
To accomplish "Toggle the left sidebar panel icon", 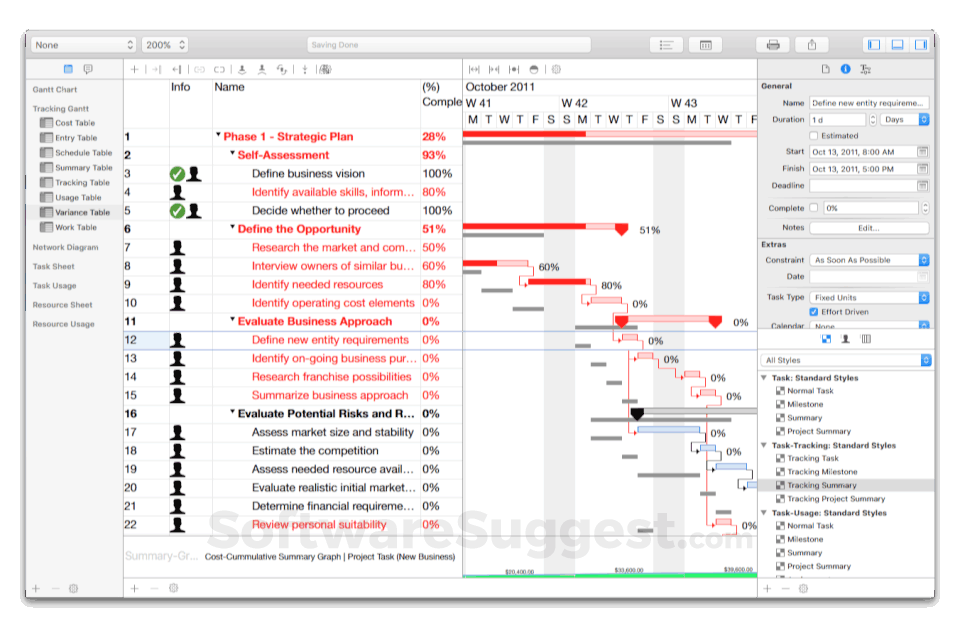I will (874, 45).
